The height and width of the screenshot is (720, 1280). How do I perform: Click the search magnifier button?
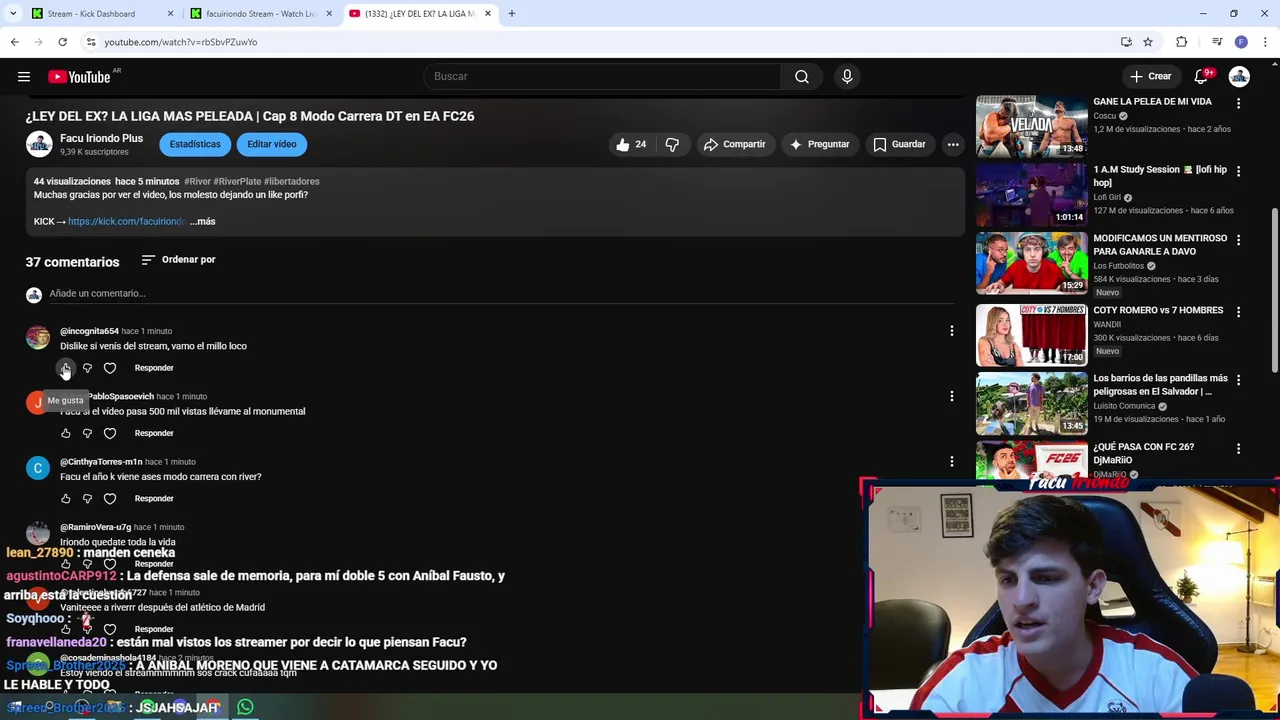[x=802, y=77]
